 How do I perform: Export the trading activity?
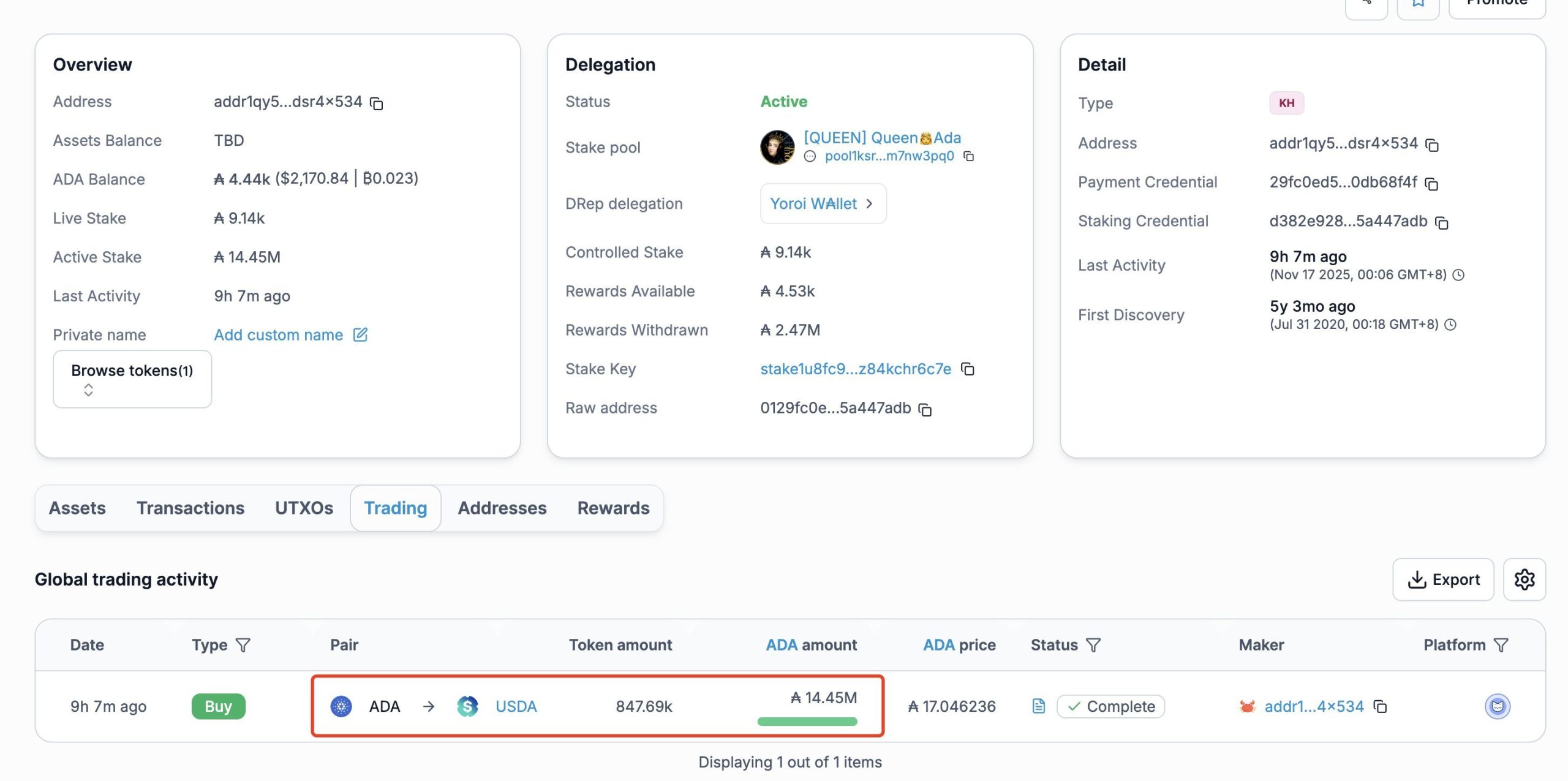coord(1443,579)
